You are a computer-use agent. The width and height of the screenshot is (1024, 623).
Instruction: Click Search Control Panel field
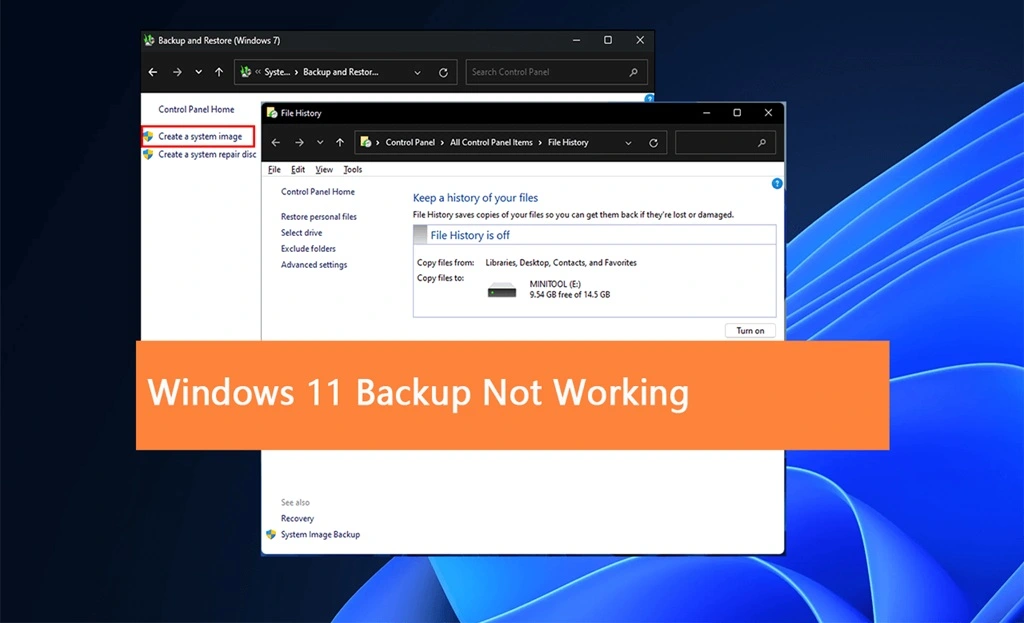click(556, 72)
